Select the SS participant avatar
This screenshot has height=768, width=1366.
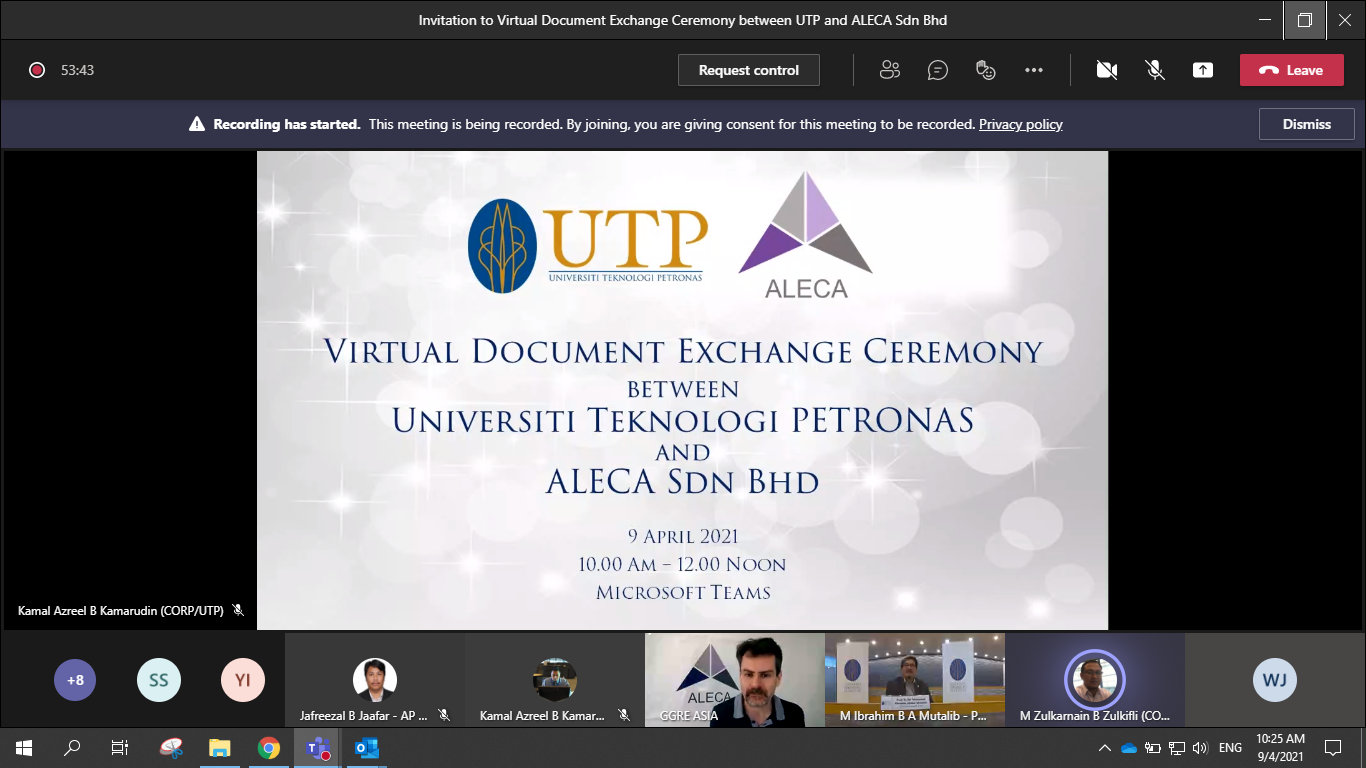[x=159, y=681]
